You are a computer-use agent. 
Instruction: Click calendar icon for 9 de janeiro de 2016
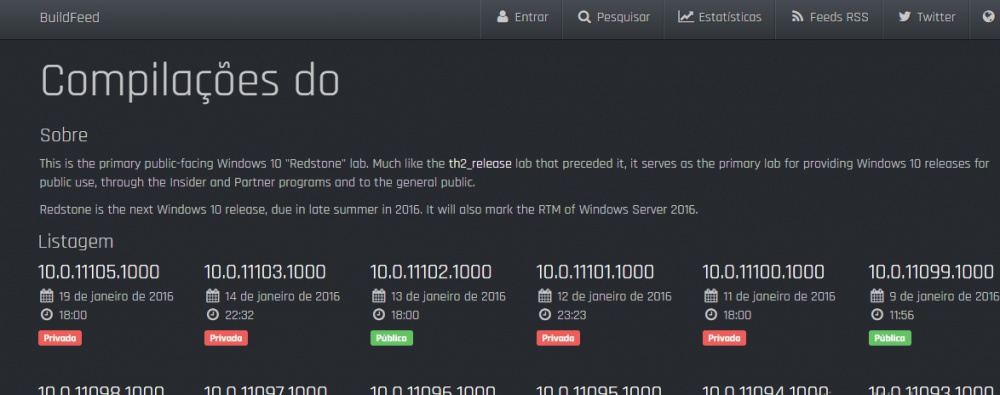877,296
